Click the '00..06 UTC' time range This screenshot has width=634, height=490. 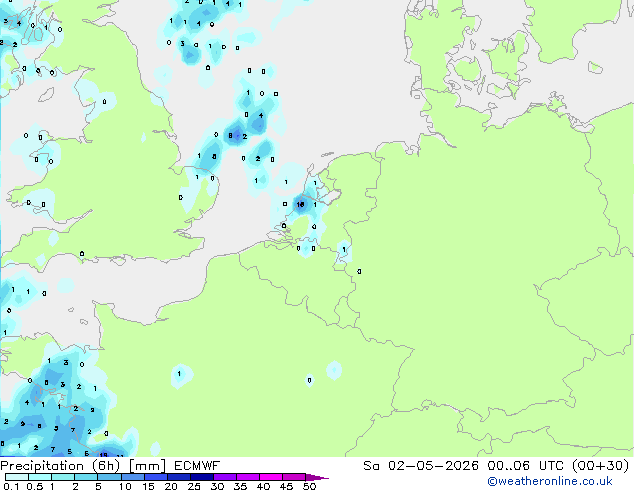[x=526, y=466]
